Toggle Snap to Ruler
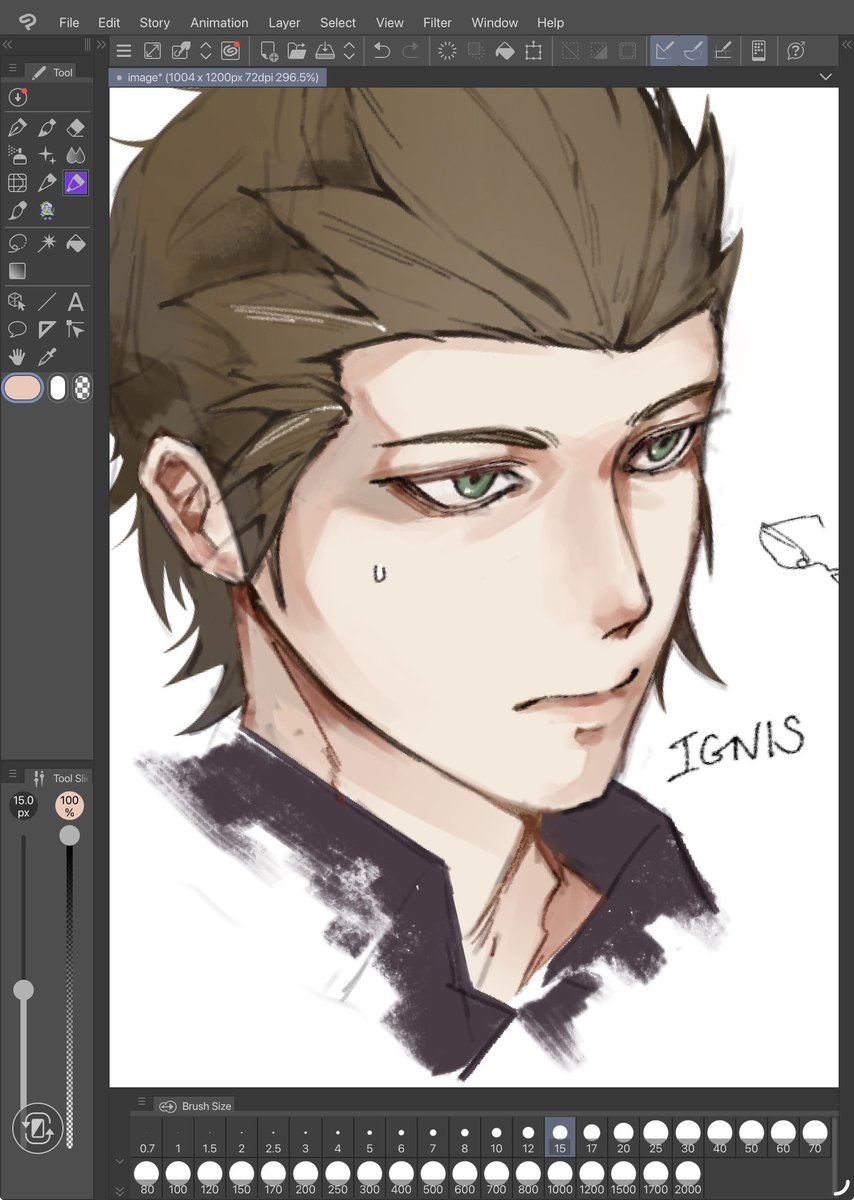Screen dimensions: 854x1200 [664, 51]
